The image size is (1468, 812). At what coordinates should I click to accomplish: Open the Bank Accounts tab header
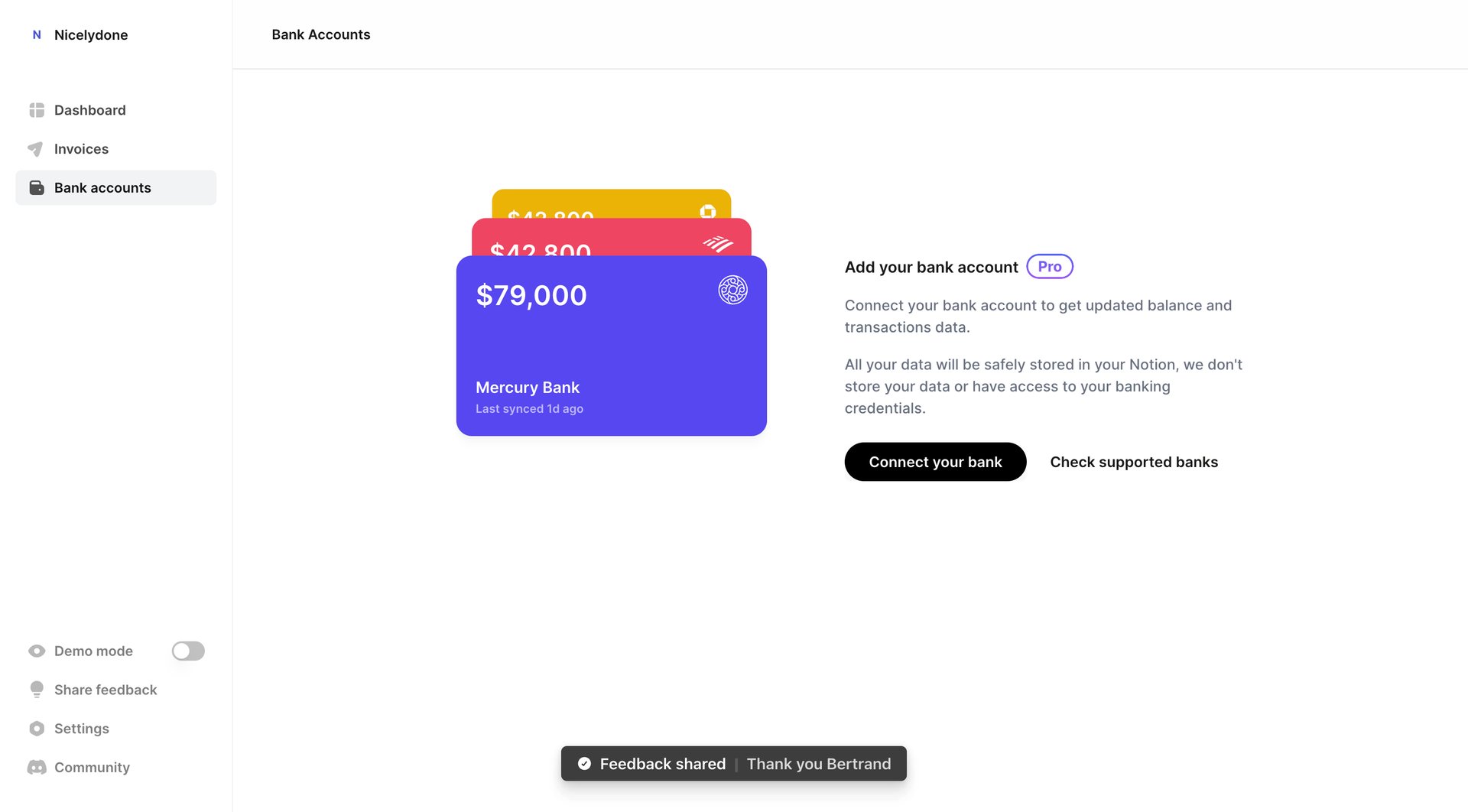point(321,34)
